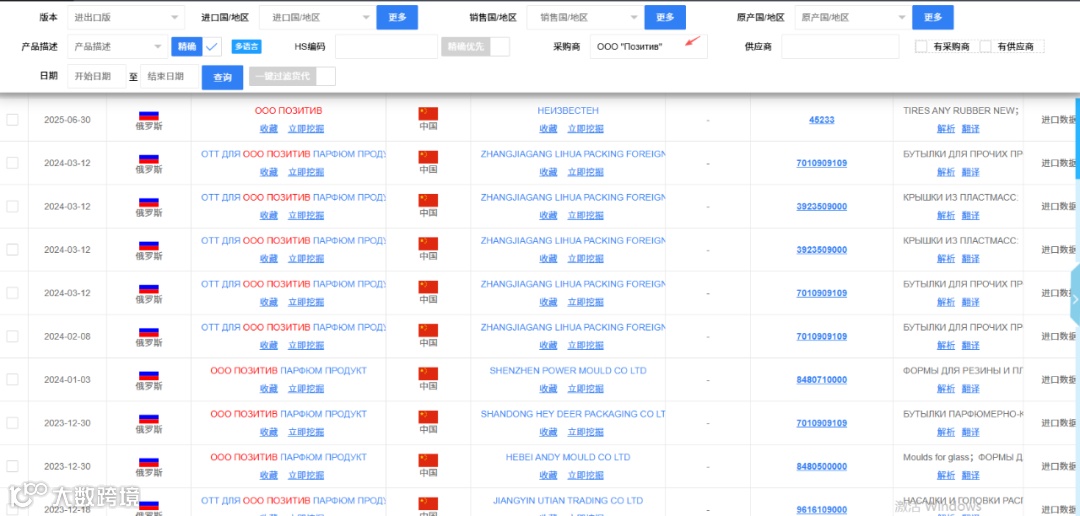Click 解析 under ФОРМЫ ДЛЯ РЕЗИНЫ description
The image size is (1080, 516).
tap(946, 389)
